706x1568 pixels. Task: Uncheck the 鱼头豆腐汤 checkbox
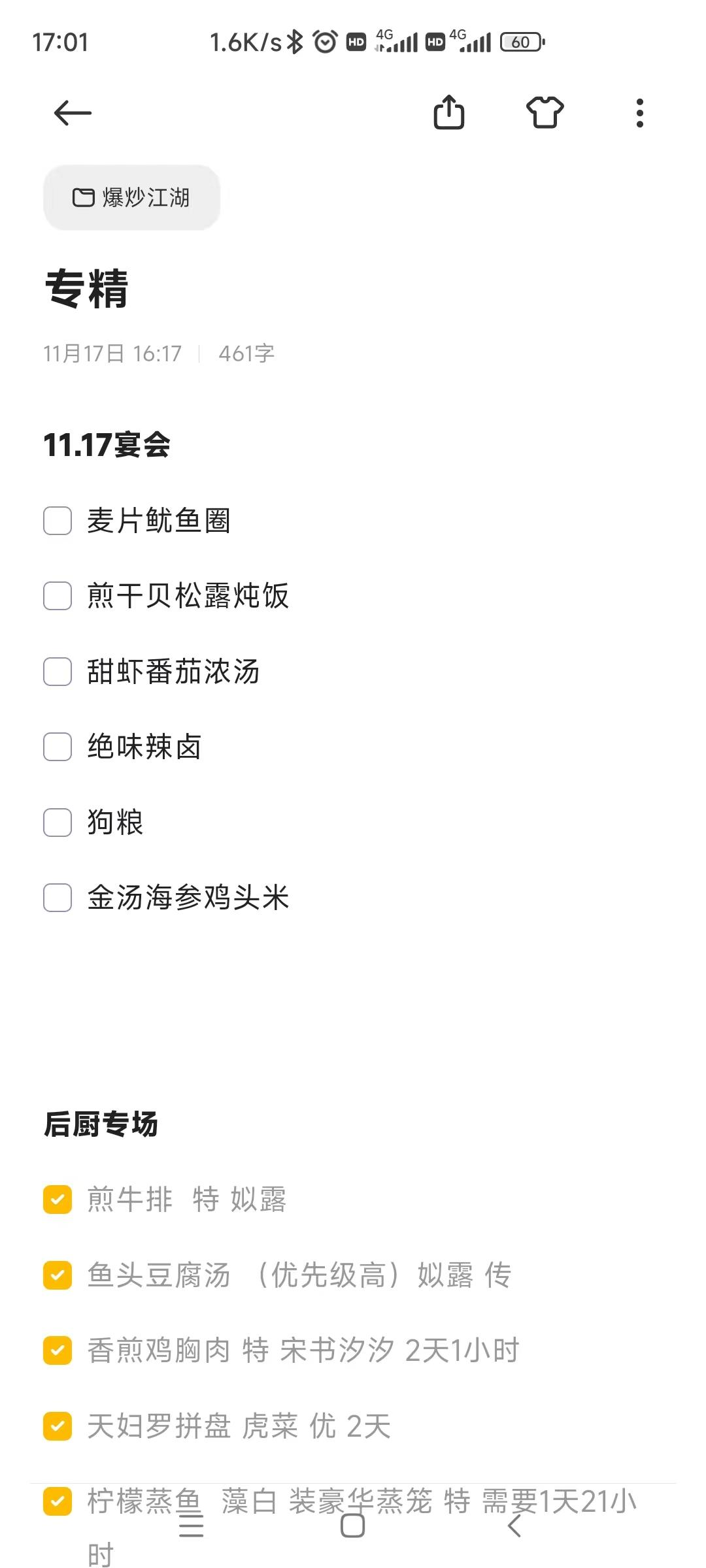pyautogui.click(x=58, y=1275)
